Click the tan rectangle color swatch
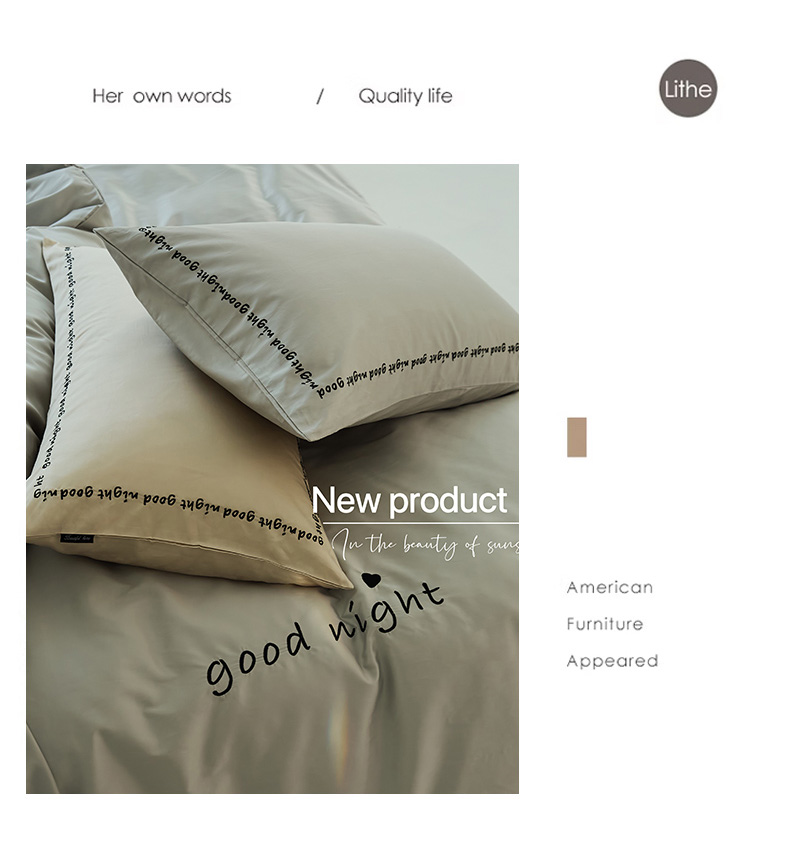790x845 pixels. (x=577, y=437)
